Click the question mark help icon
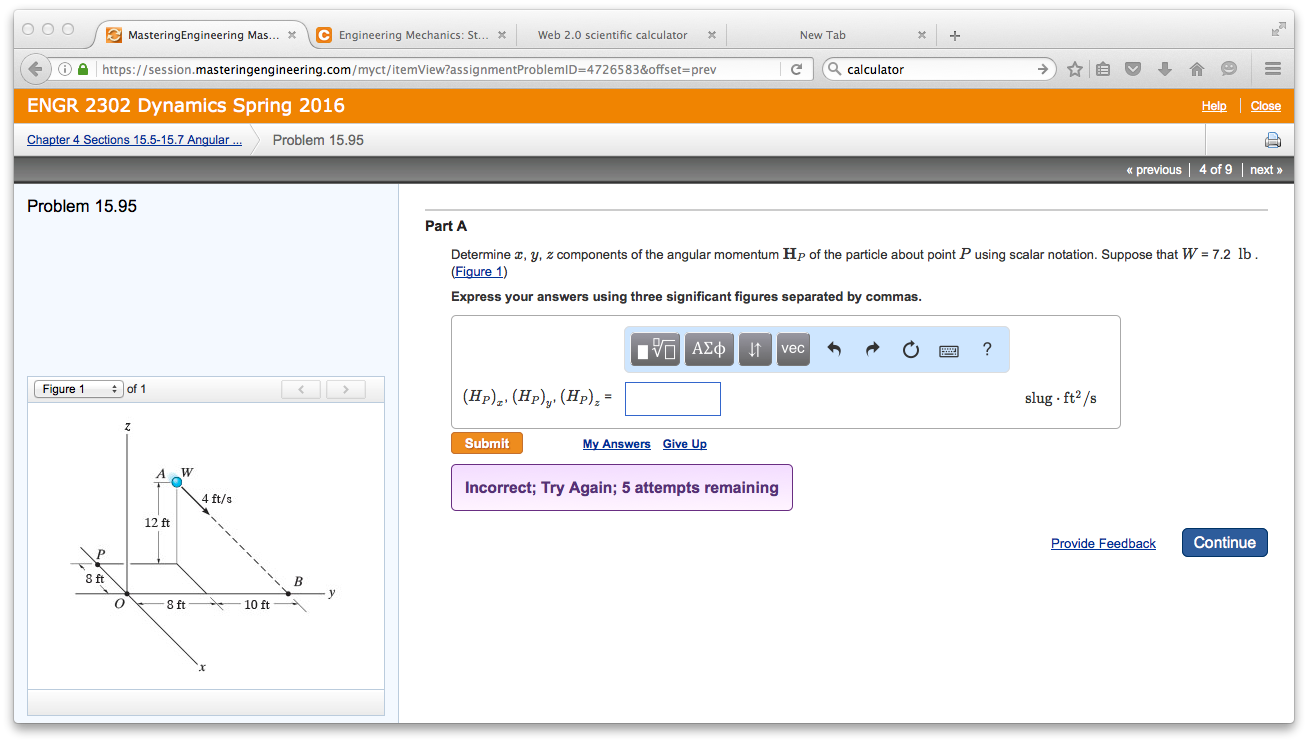 coord(987,349)
